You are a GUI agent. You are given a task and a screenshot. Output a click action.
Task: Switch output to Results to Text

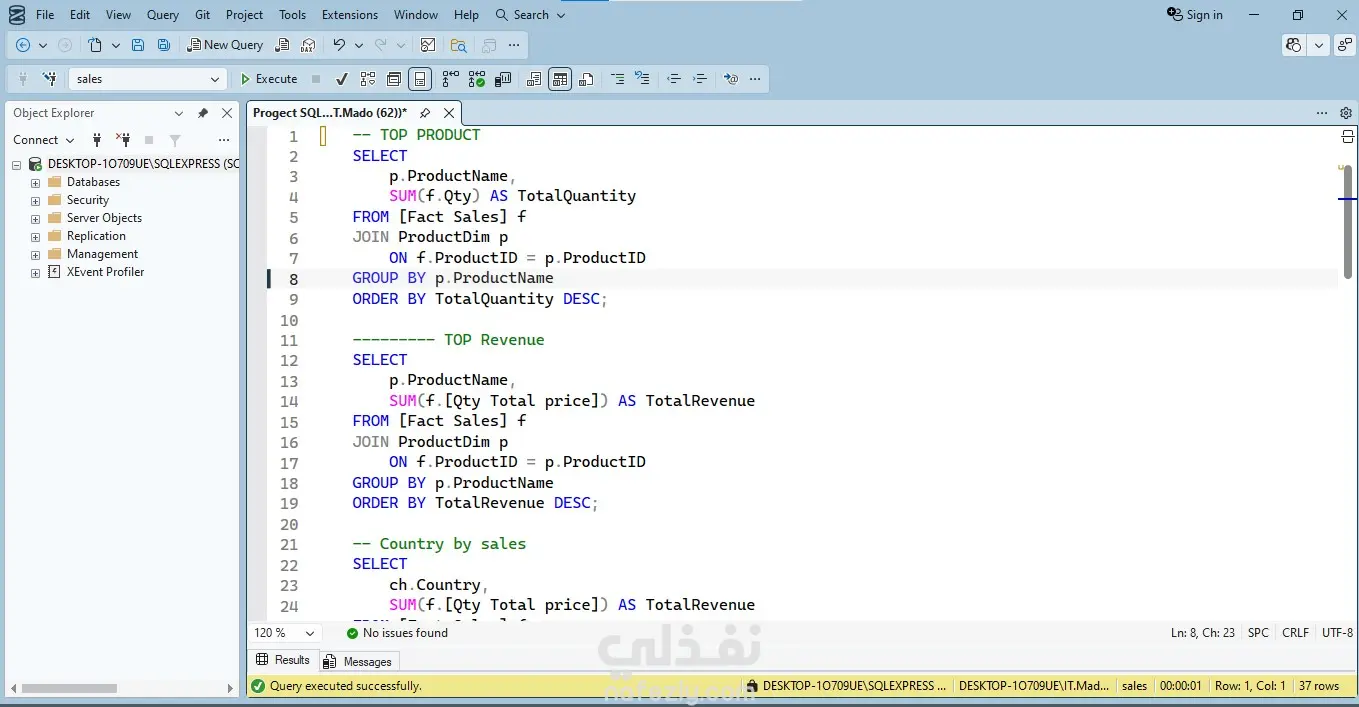[x=534, y=79]
